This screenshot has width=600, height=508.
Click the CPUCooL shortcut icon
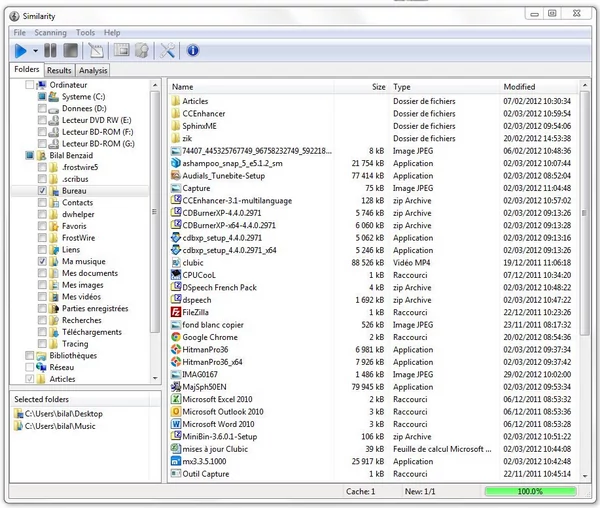pos(176,275)
